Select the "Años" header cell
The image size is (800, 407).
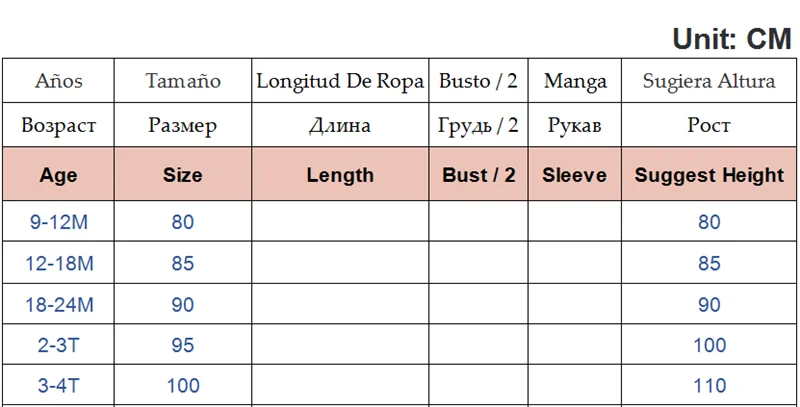point(59,81)
